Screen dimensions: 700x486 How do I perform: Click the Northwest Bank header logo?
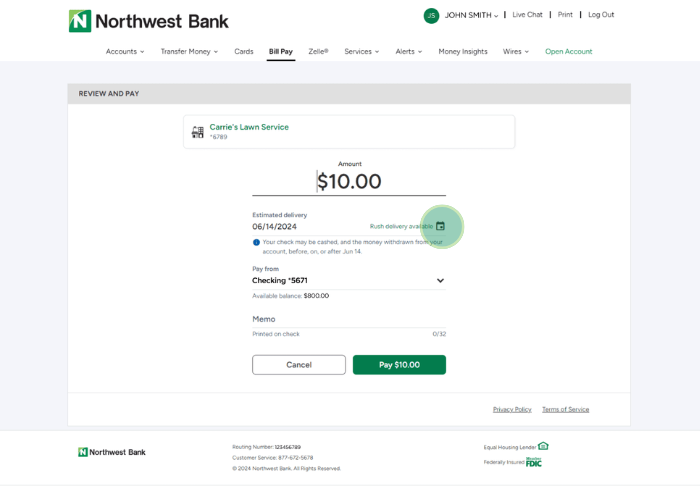[x=149, y=21]
